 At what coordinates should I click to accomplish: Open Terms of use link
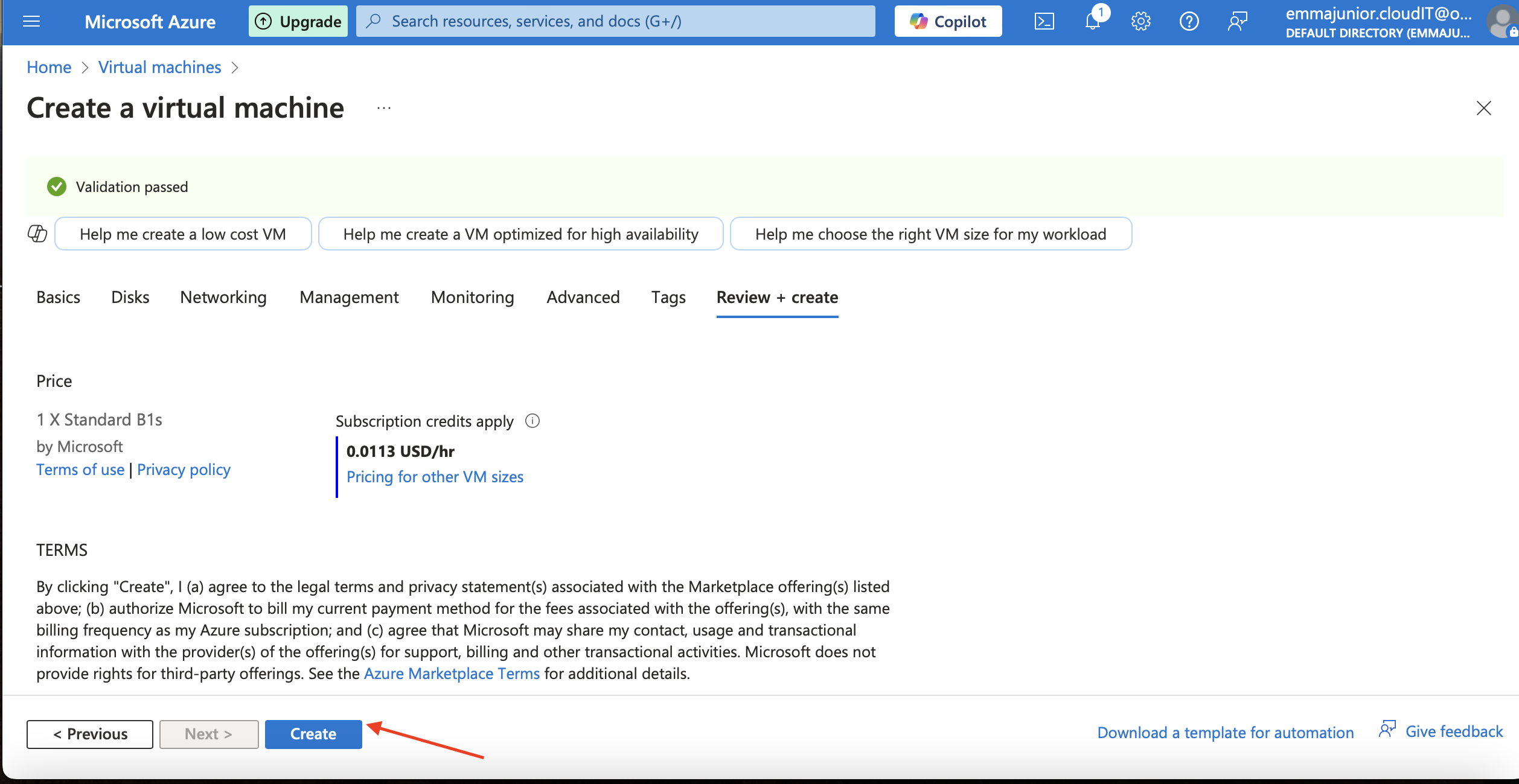click(x=80, y=470)
